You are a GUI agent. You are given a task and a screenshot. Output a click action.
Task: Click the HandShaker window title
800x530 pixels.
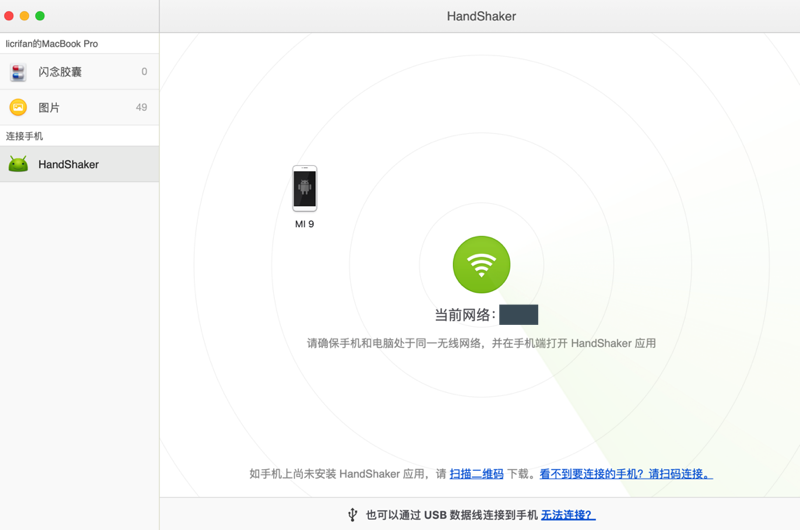[481, 16]
